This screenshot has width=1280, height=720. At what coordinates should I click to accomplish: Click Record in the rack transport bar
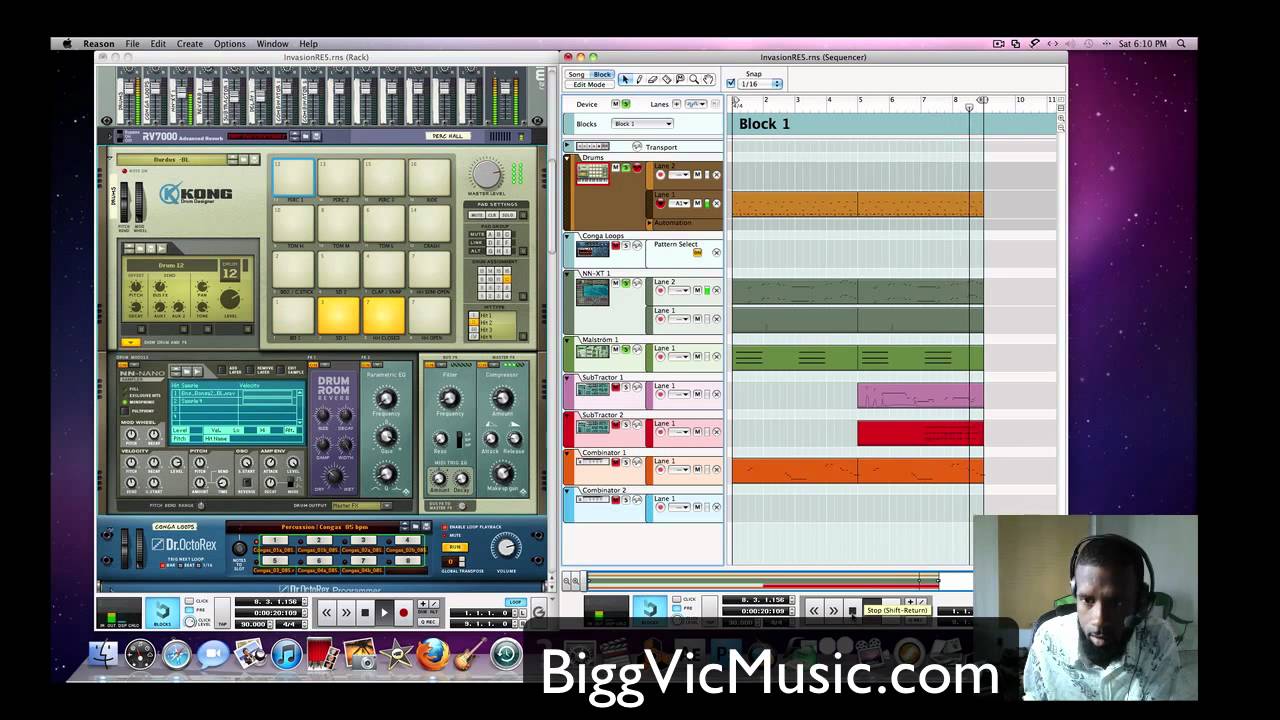click(403, 612)
